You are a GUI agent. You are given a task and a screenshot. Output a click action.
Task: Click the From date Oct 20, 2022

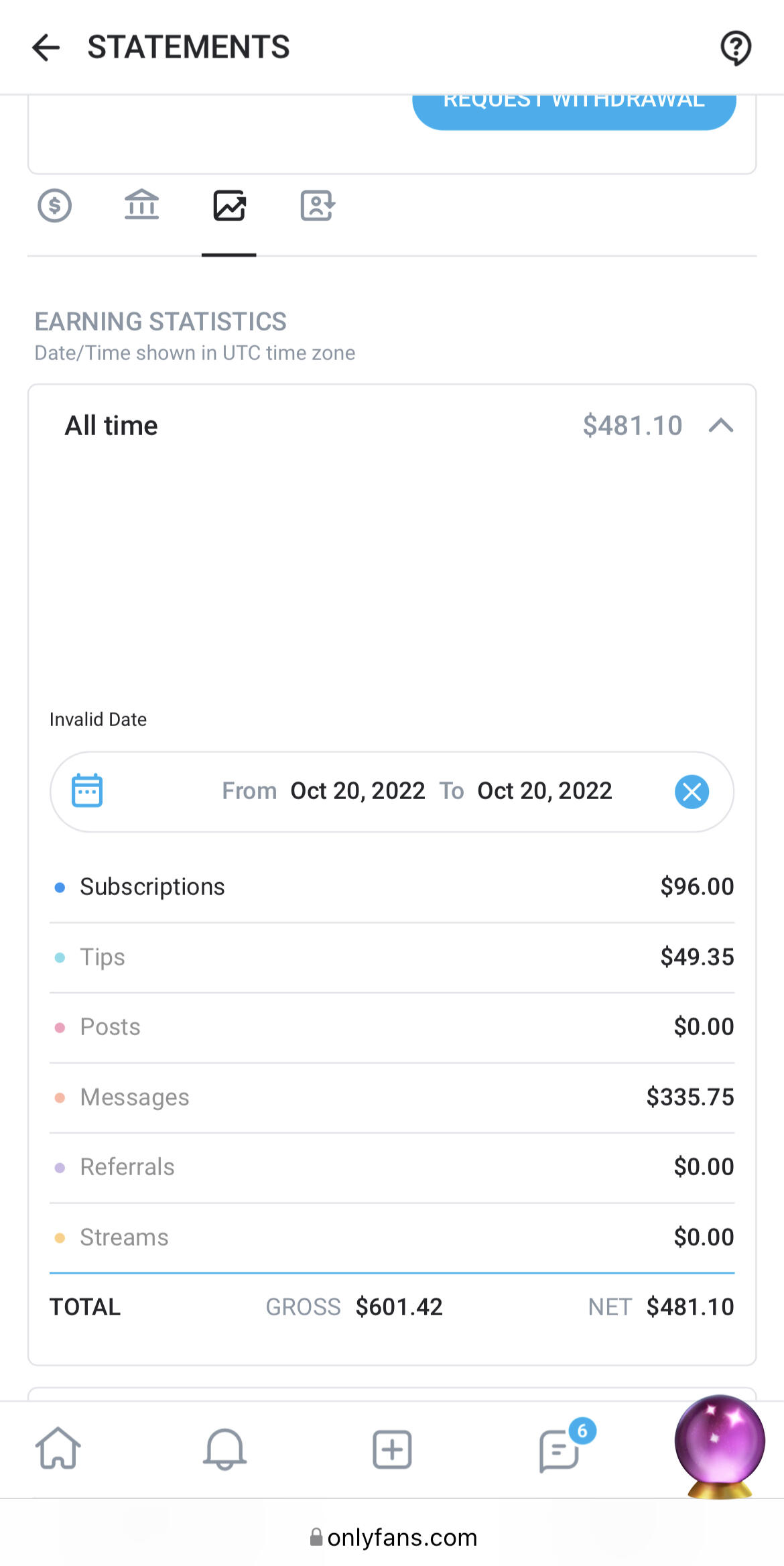tap(357, 791)
